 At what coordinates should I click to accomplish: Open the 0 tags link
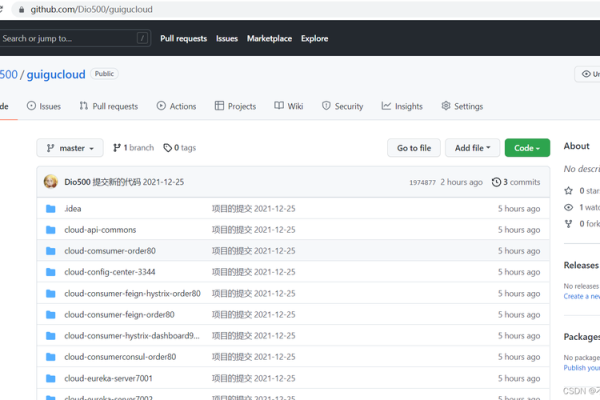point(179,148)
